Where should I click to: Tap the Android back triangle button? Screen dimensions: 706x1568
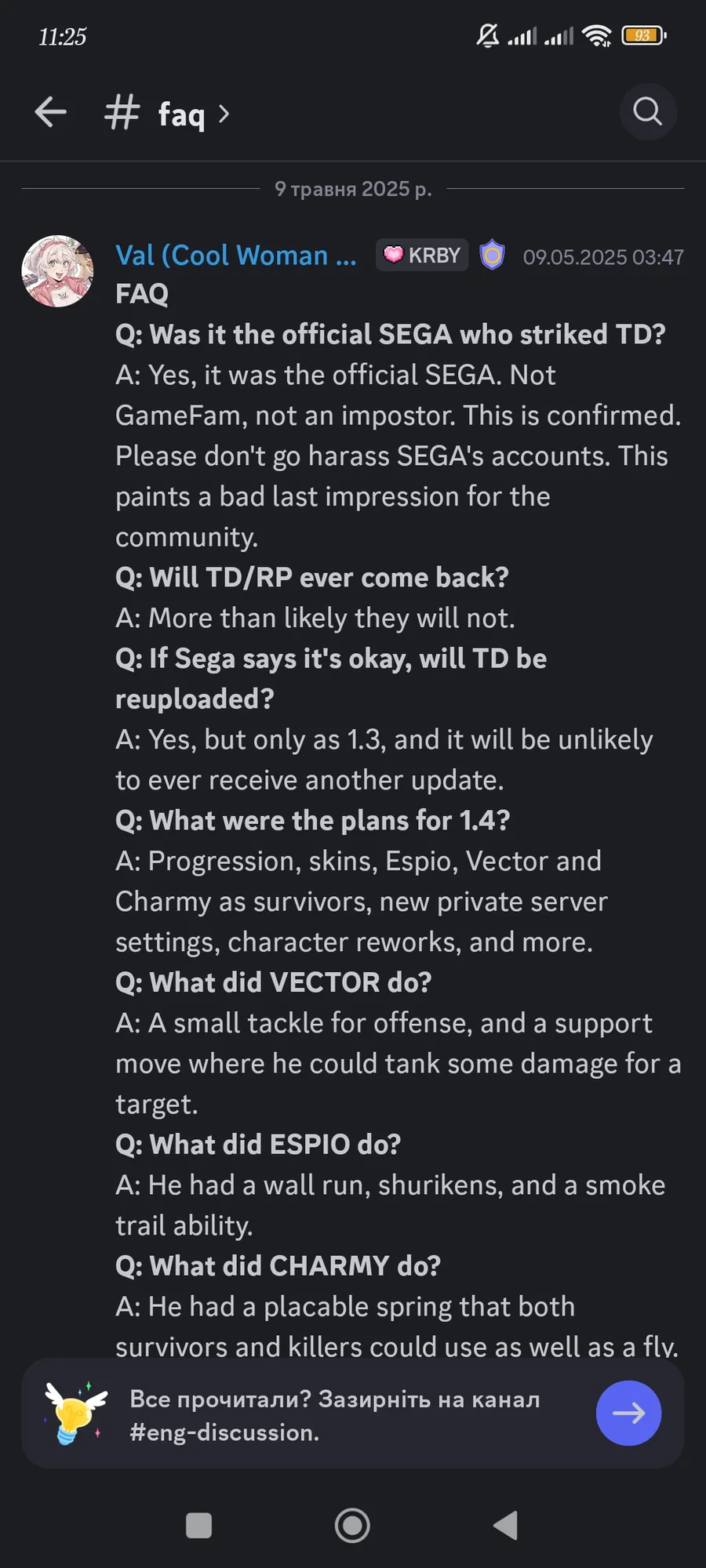[x=506, y=1526]
